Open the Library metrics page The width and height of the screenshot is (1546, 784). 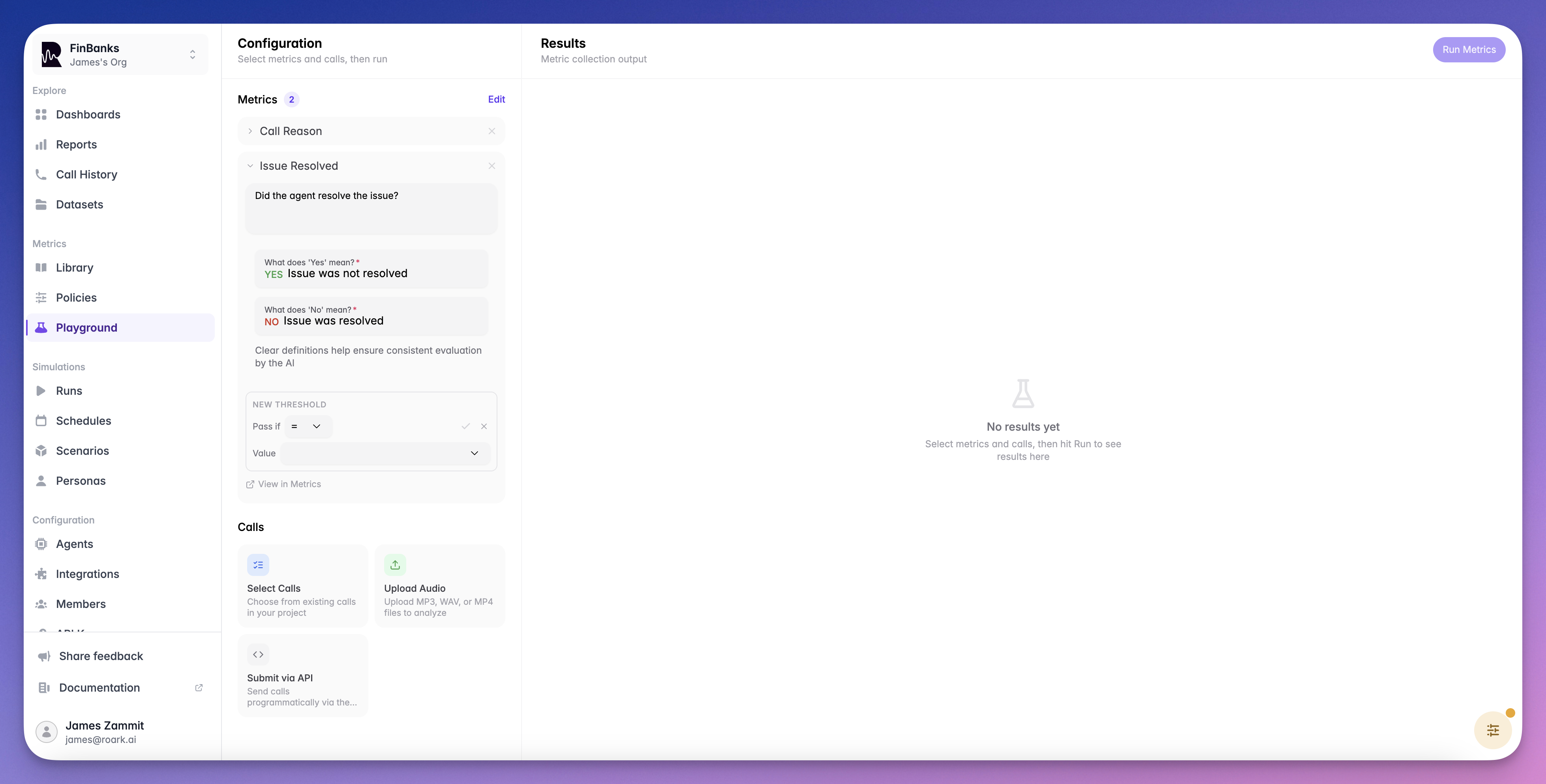pyautogui.click(x=75, y=268)
